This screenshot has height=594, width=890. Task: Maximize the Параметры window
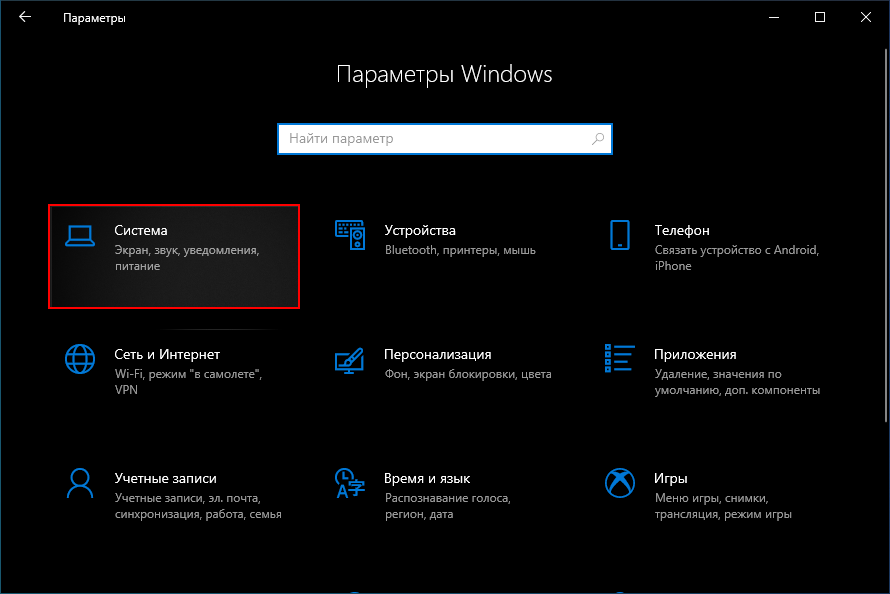pyautogui.click(x=820, y=17)
